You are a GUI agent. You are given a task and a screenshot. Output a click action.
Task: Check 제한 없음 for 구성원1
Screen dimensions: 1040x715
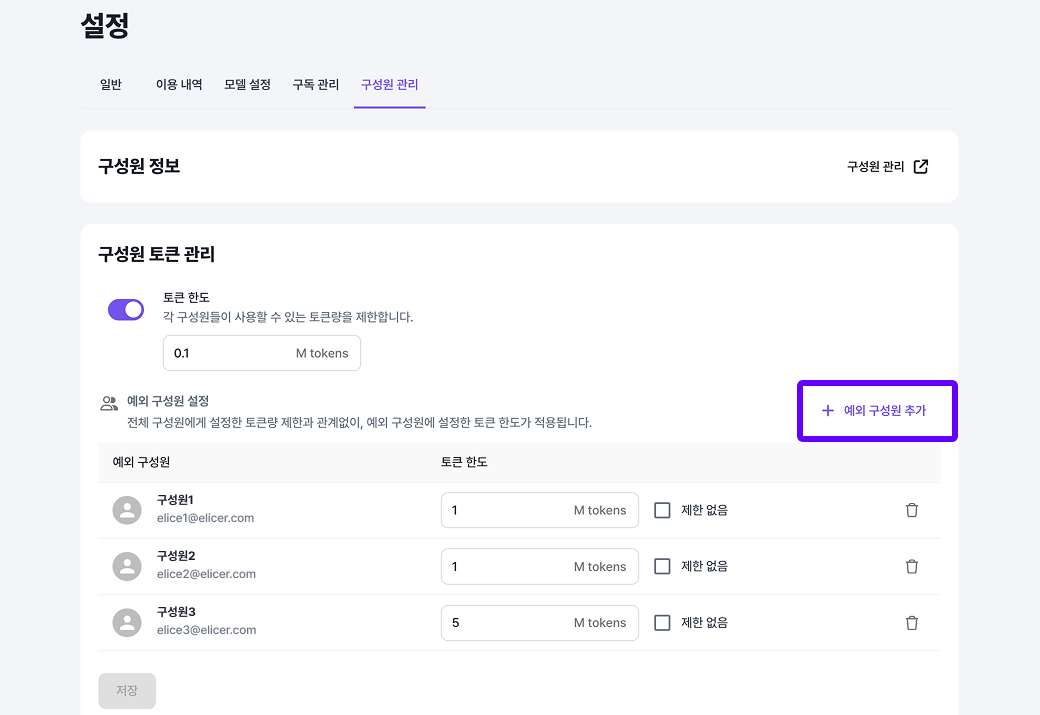pyautogui.click(x=662, y=510)
